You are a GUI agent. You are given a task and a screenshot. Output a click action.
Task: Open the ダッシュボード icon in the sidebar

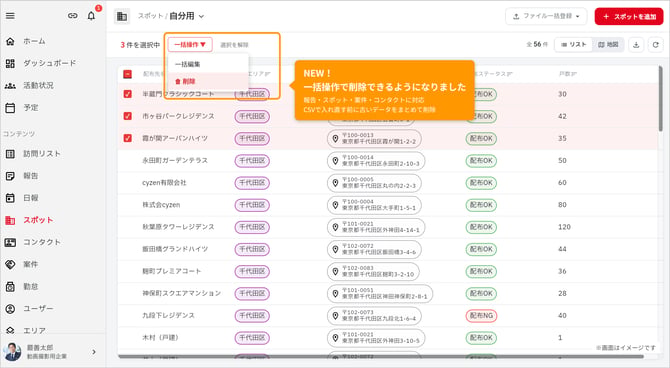[x=10, y=63]
